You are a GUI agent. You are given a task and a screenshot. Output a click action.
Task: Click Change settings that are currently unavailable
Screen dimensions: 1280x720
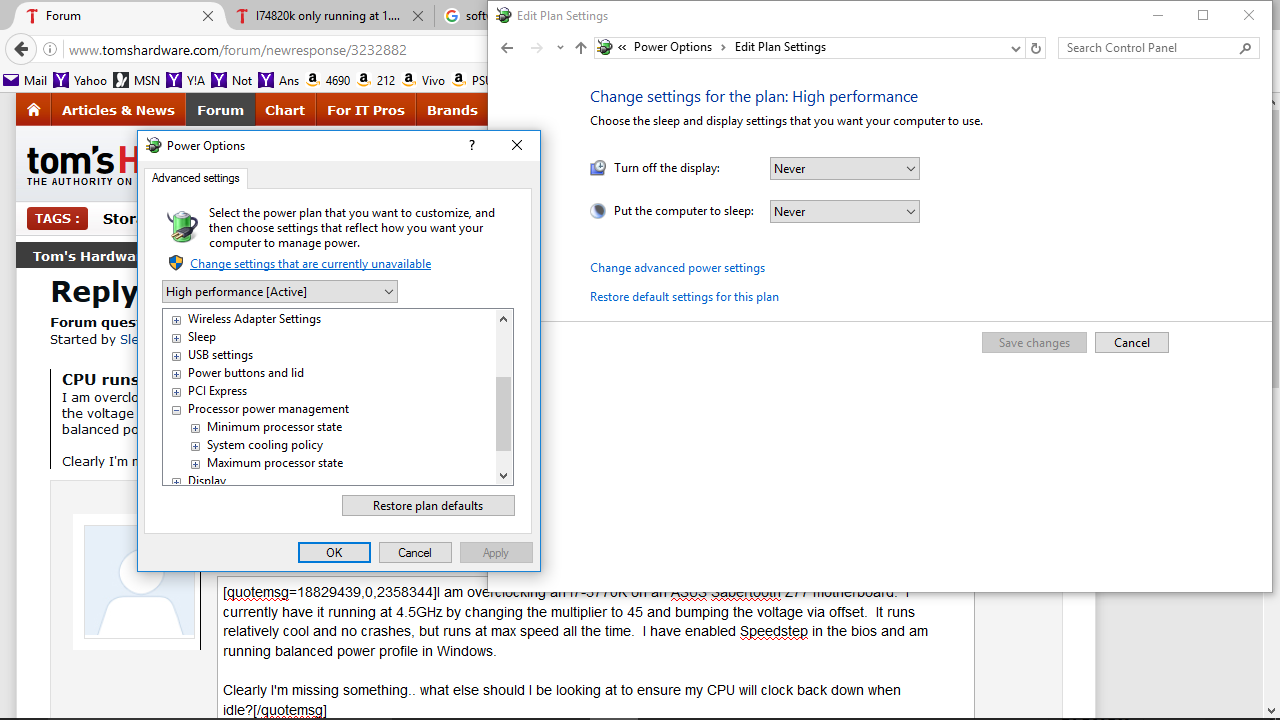[x=310, y=264]
